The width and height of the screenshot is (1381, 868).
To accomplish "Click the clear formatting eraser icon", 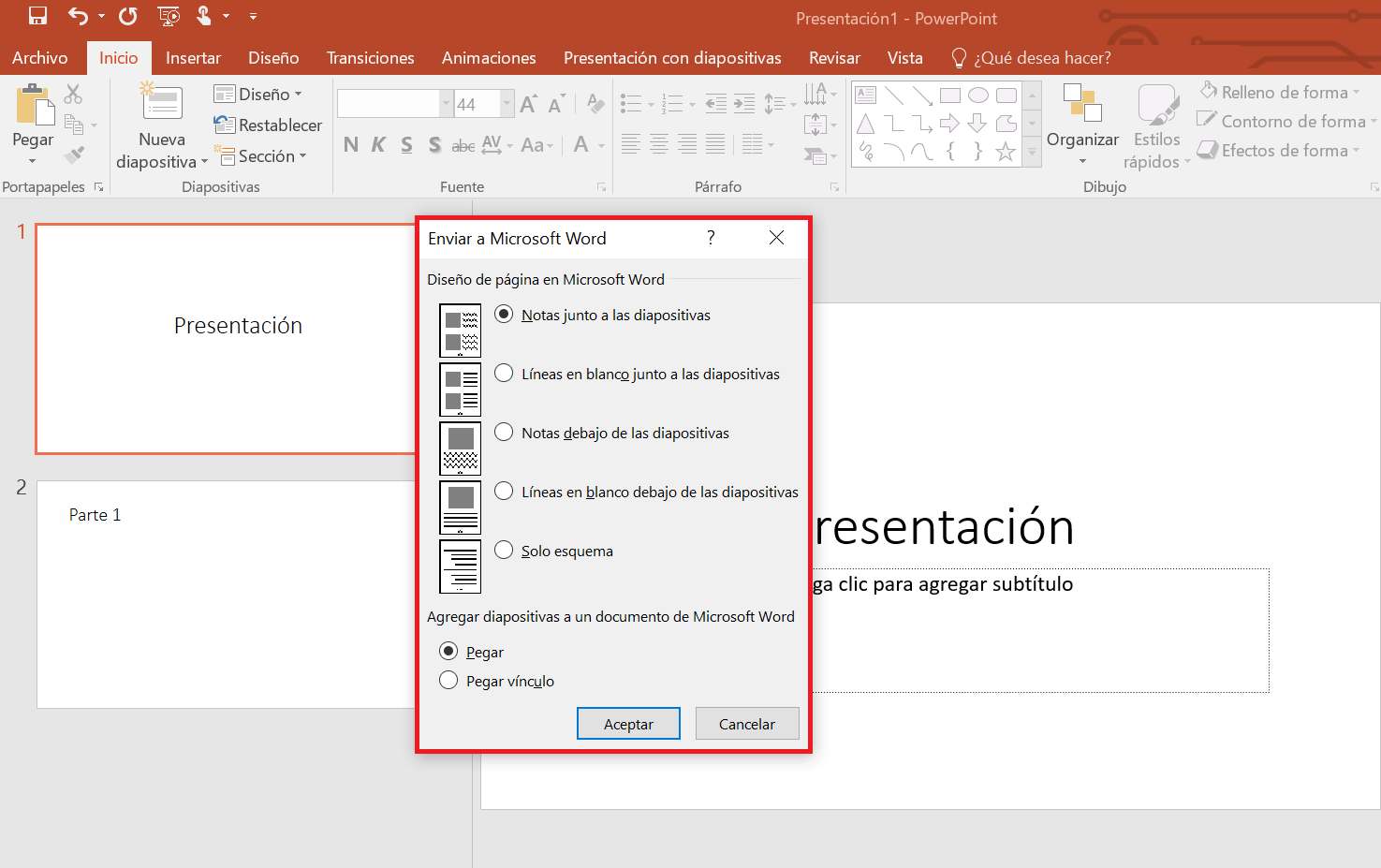I will pos(595,103).
